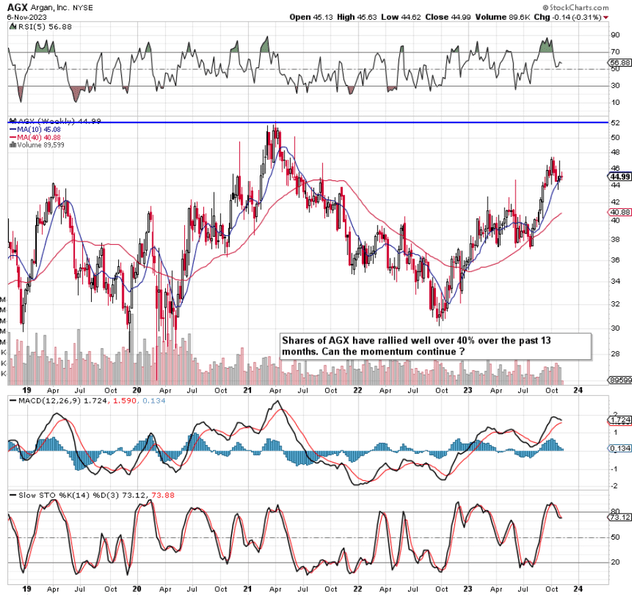640x598 pixels.
Task: Click the 1.724 MACD value tag
Action: pos(620,420)
